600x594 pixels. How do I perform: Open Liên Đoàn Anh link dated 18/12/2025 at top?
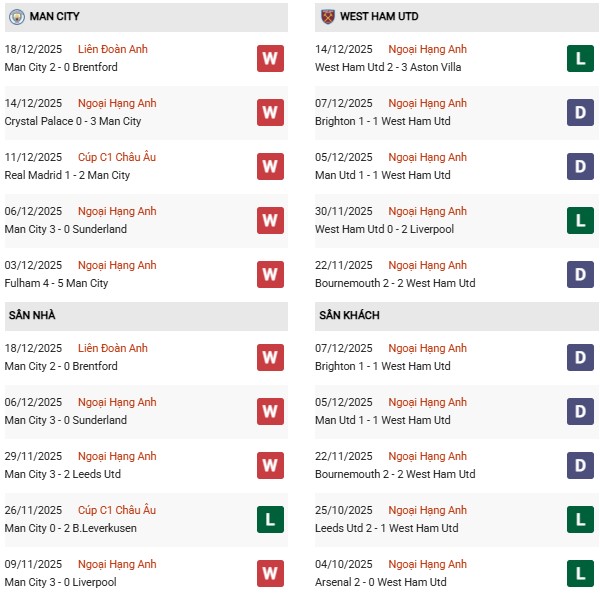113,49
